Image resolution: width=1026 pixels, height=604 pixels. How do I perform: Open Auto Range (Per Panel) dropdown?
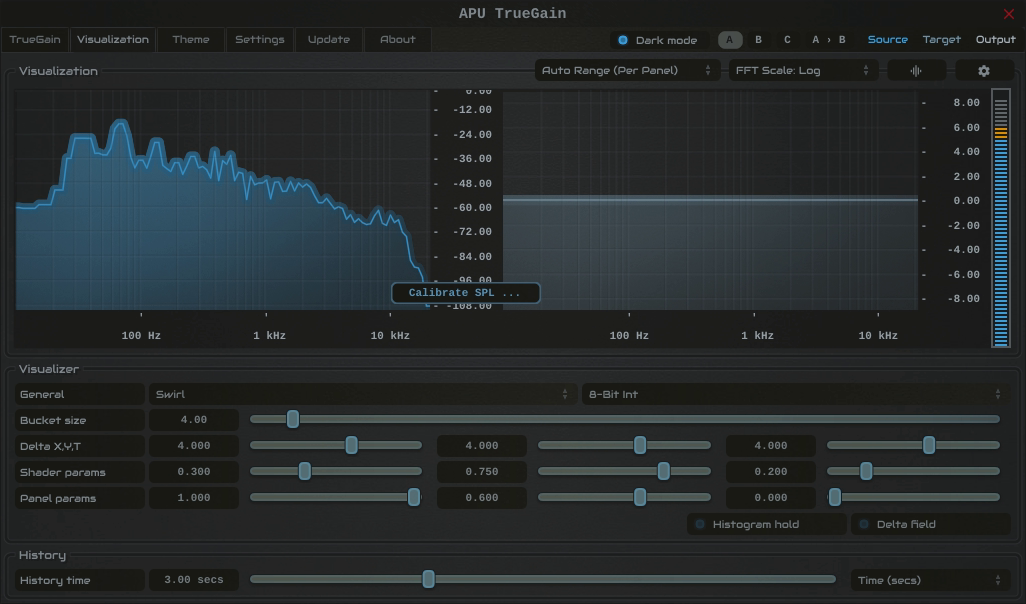pos(627,71)
